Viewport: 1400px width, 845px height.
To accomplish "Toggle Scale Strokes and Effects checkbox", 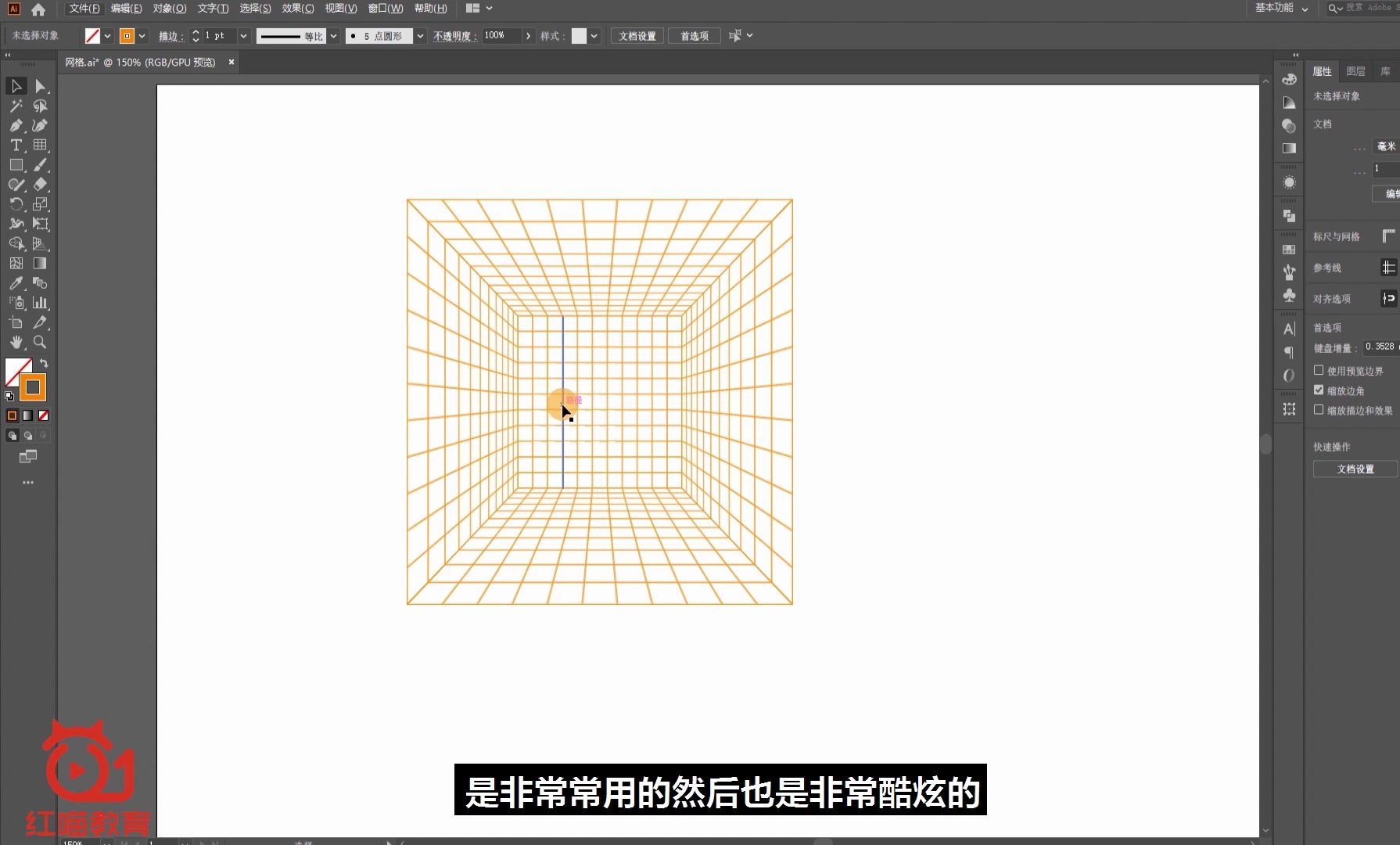I will [x=1319, y=409].
